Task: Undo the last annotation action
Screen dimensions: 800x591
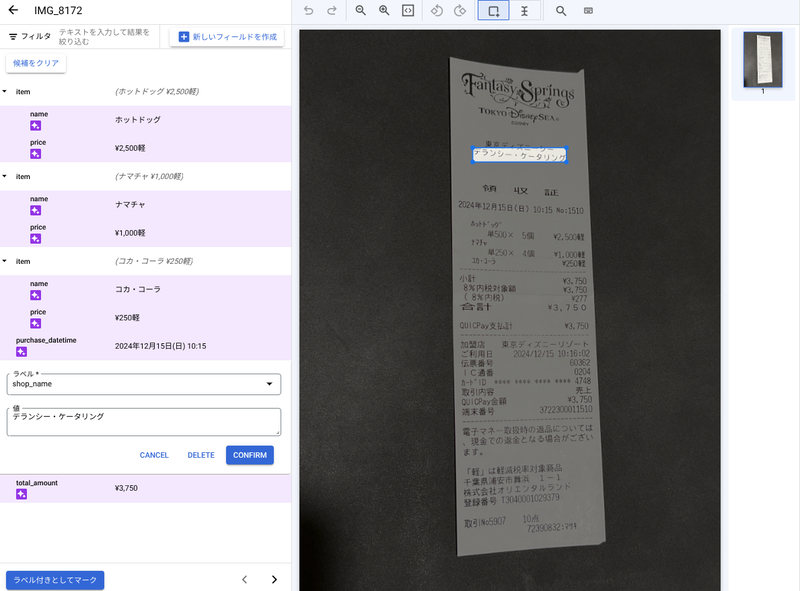Action: tap(309, 11)
